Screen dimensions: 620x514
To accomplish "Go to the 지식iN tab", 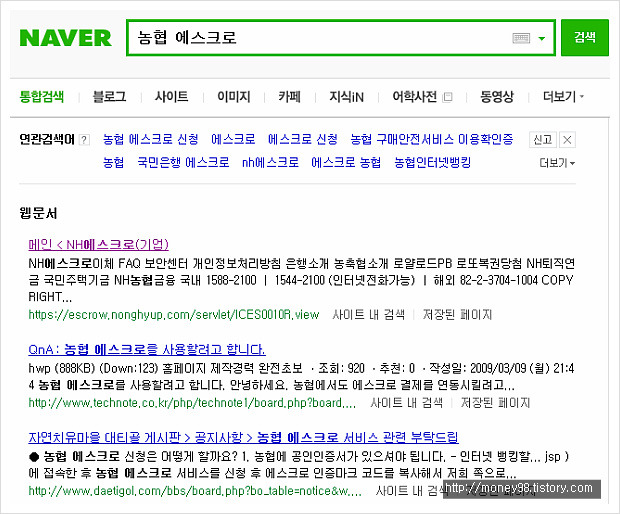I will pos(347,97).
